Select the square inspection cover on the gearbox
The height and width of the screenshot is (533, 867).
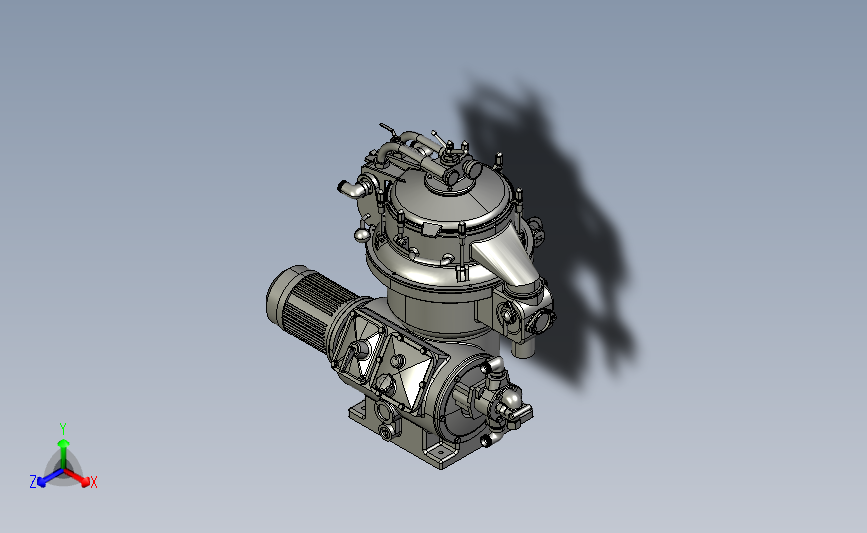coord(408,370)
